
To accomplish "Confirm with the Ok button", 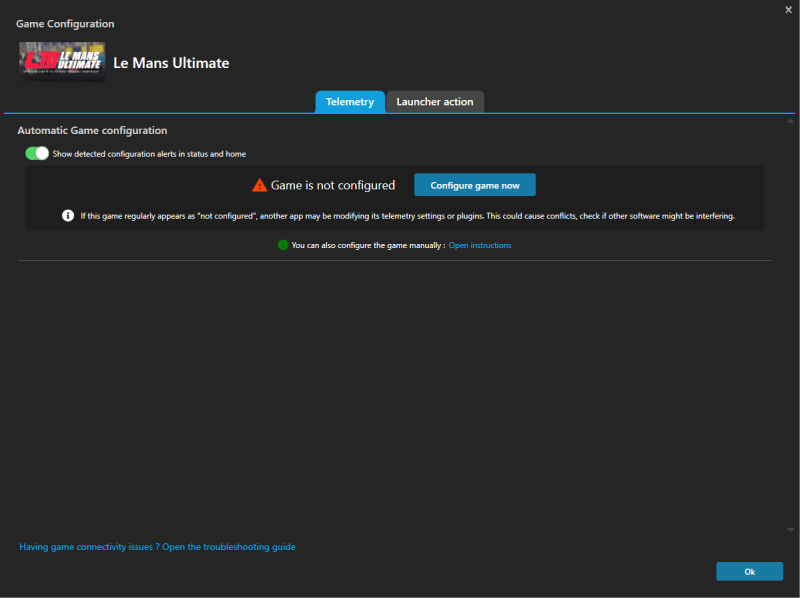I will [749, 571].
